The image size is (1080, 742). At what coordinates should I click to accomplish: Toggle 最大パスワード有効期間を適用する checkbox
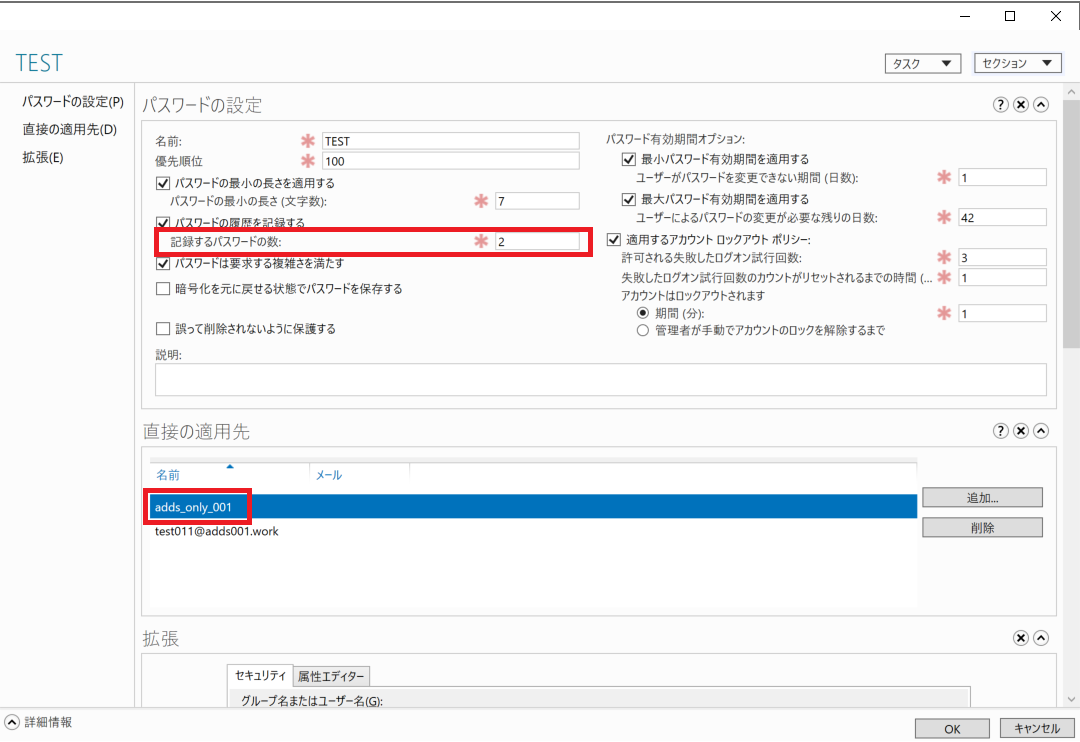[628, 199]
